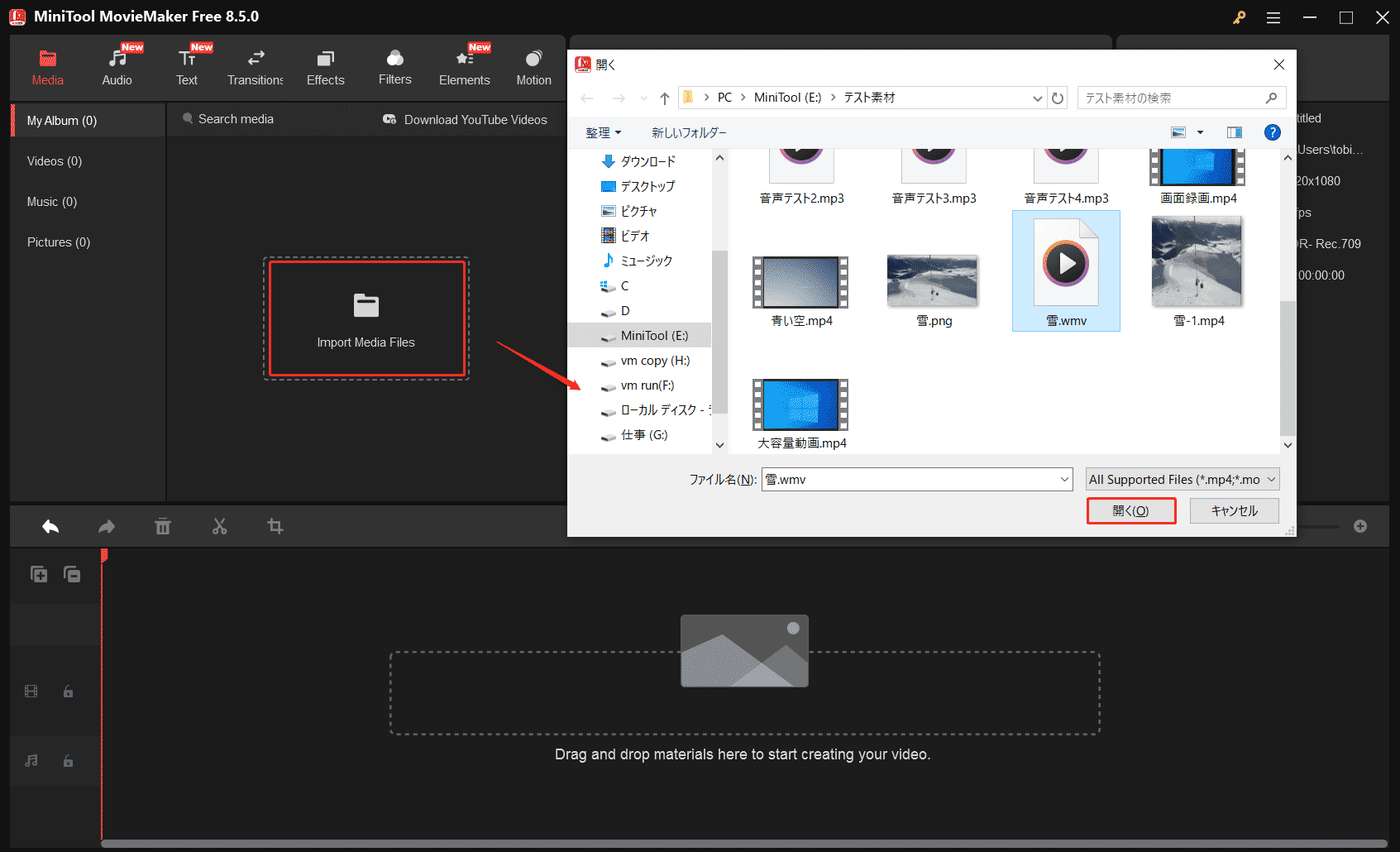Toggle the preview pane in the Open dialog
This screenshot has height=852, width=1400.
pos(1234,132)
